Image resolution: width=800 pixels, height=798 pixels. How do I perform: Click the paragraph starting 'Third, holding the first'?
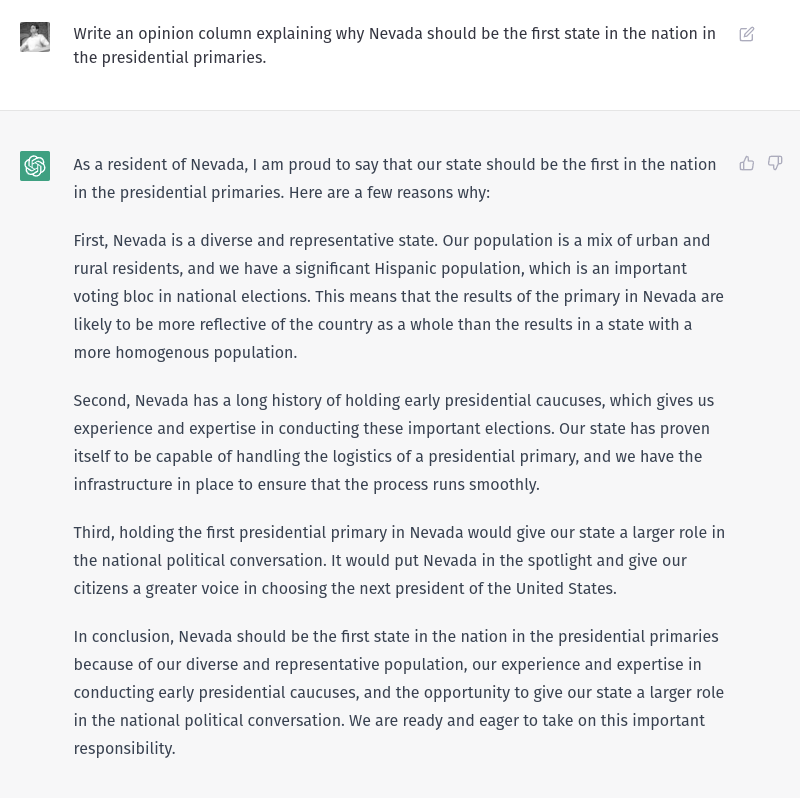tap(399, 560)
